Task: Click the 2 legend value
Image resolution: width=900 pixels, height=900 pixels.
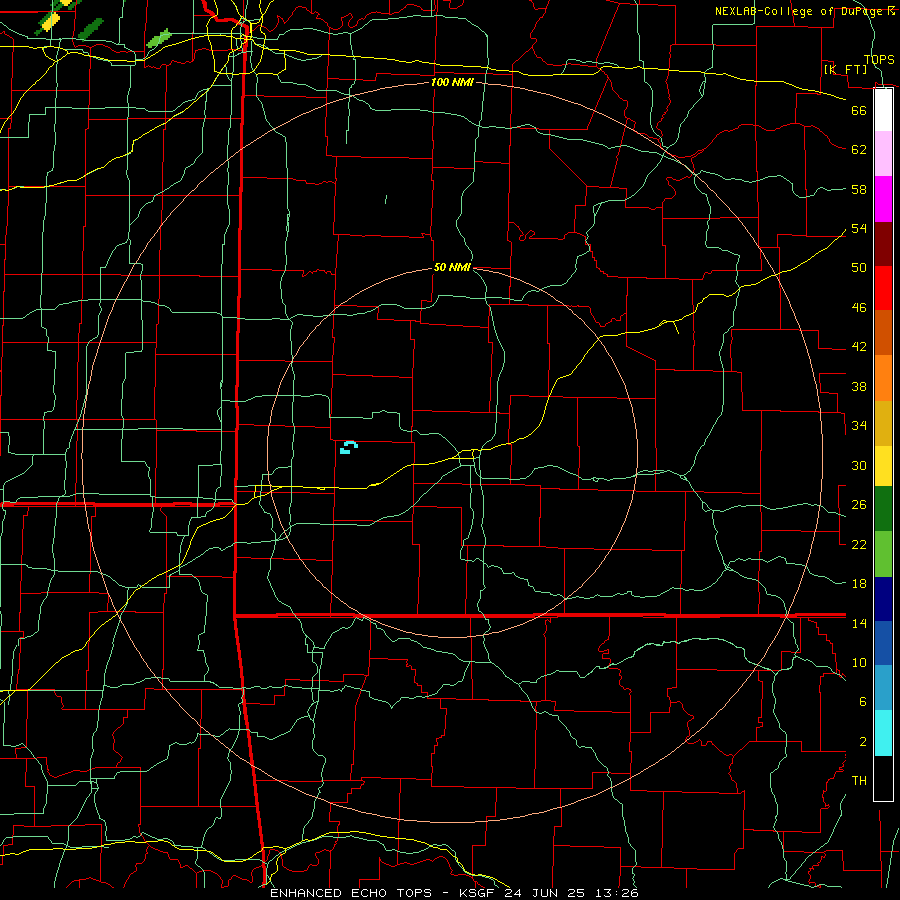Action: point(863,742)
